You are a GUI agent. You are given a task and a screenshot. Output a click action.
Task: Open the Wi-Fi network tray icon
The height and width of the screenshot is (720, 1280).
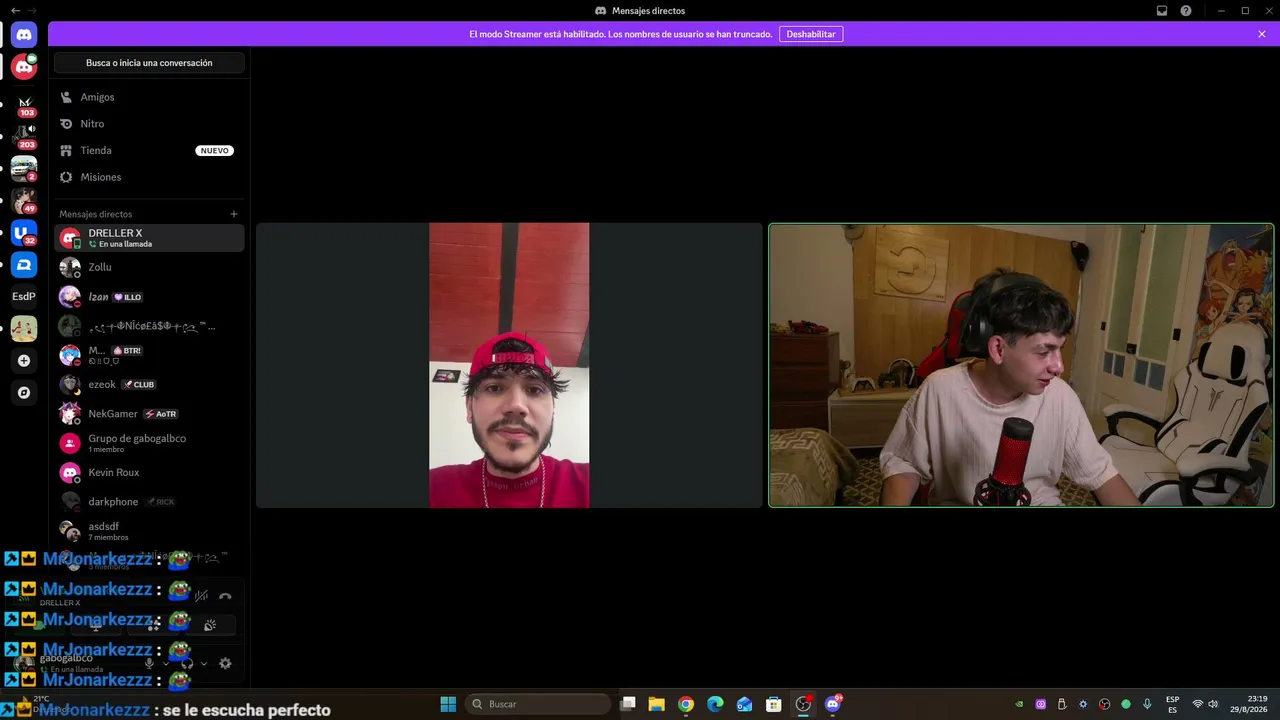(x=1198, y=704)
